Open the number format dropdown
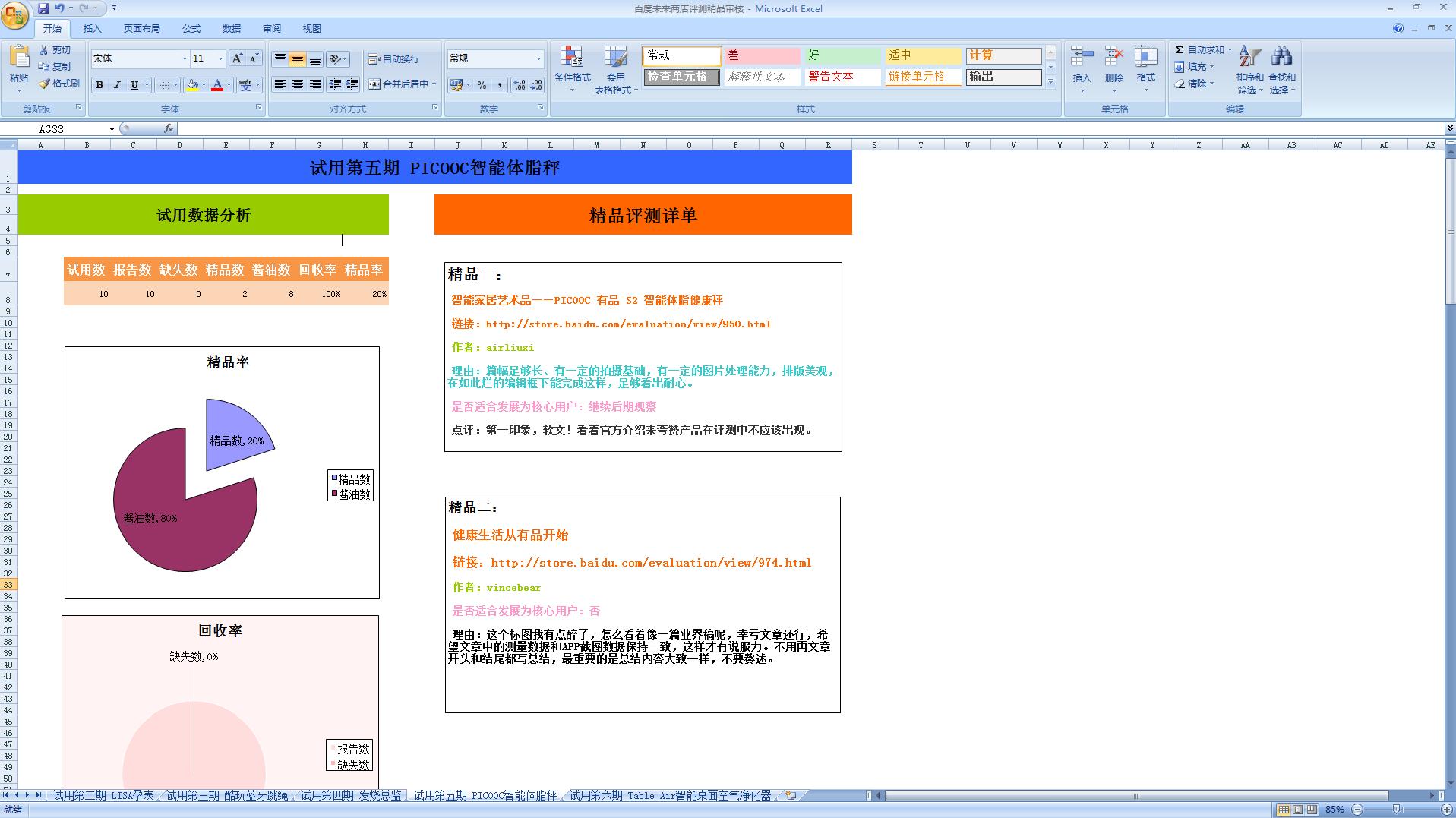The width and height of the screenshot is (1456, 818). coord(538,58)
